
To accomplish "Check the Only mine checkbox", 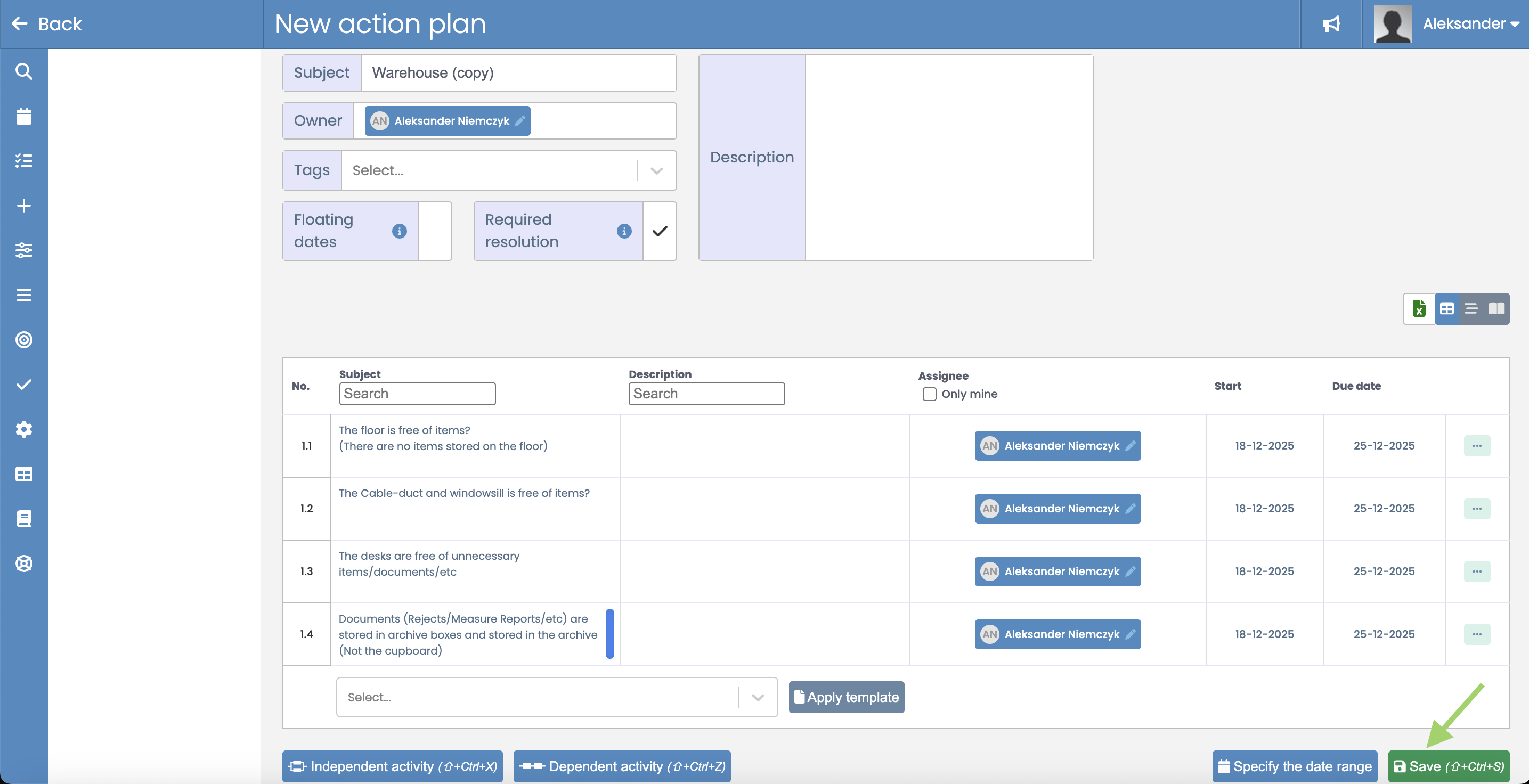I will (x=929, y=394).
